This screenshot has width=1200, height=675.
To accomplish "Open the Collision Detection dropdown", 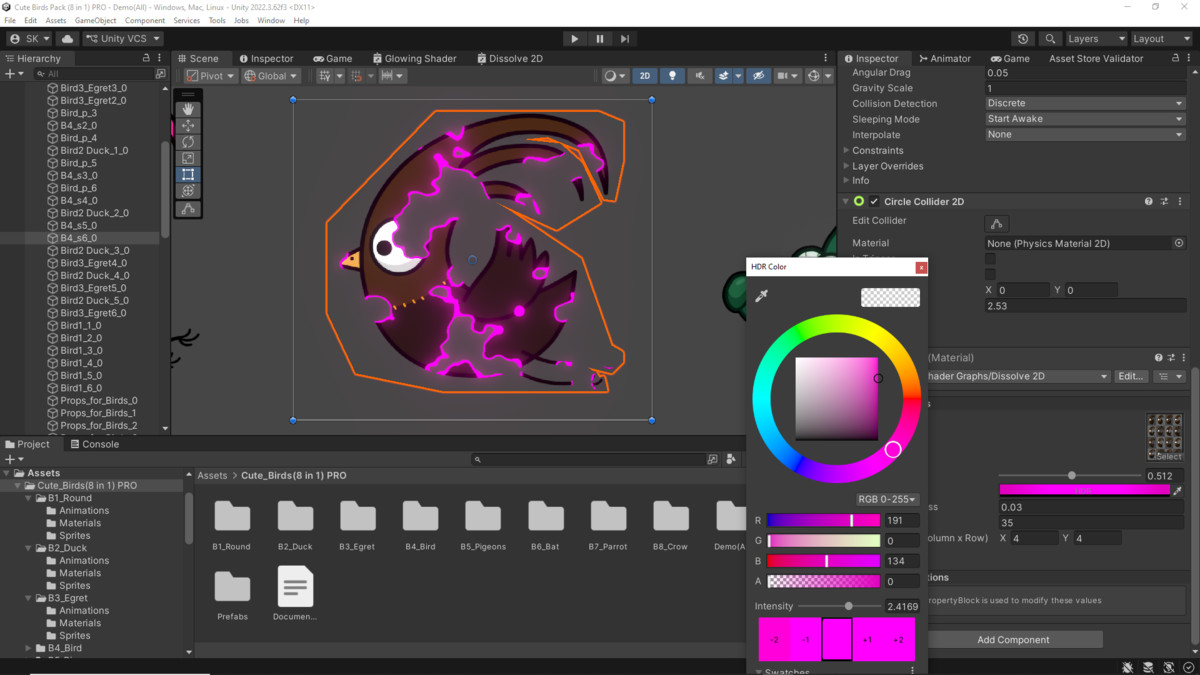I will 1085,103.
